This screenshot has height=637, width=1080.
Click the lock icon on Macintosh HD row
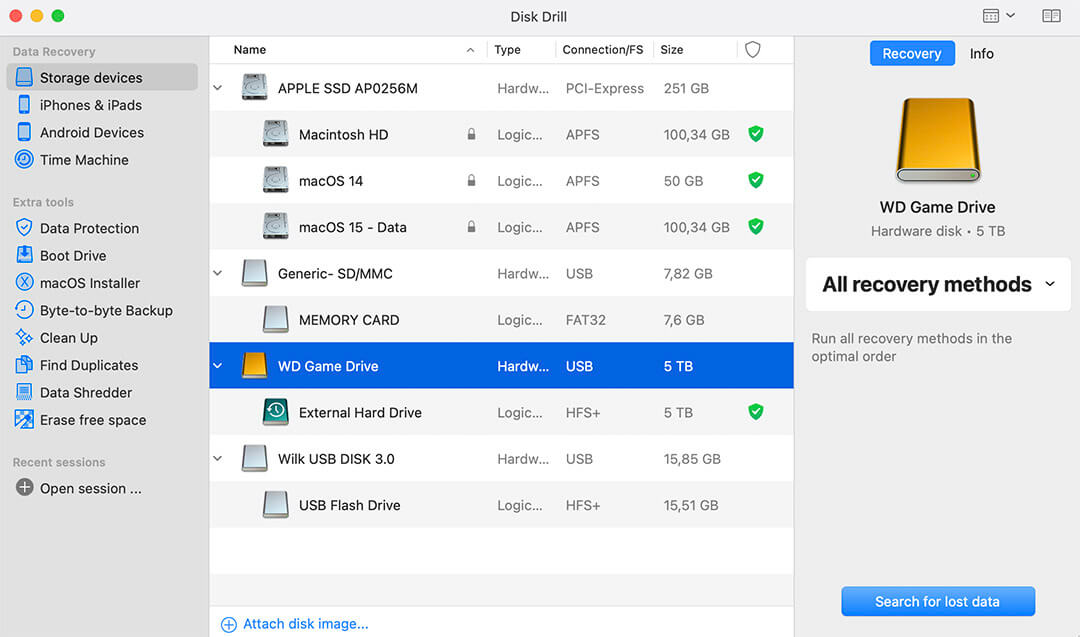(x=471, y=134)
